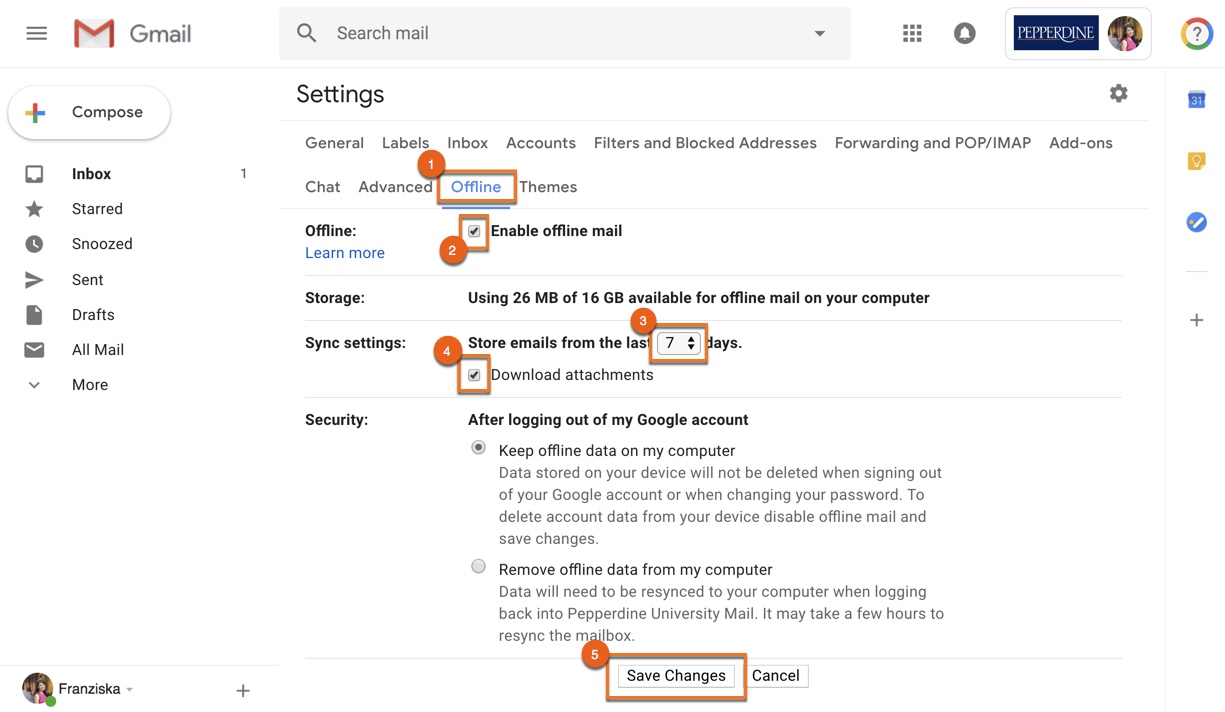Open search options with the search dropdown arrow
The width and height of the screenshot is (1225, 712).
click(819, 32)
